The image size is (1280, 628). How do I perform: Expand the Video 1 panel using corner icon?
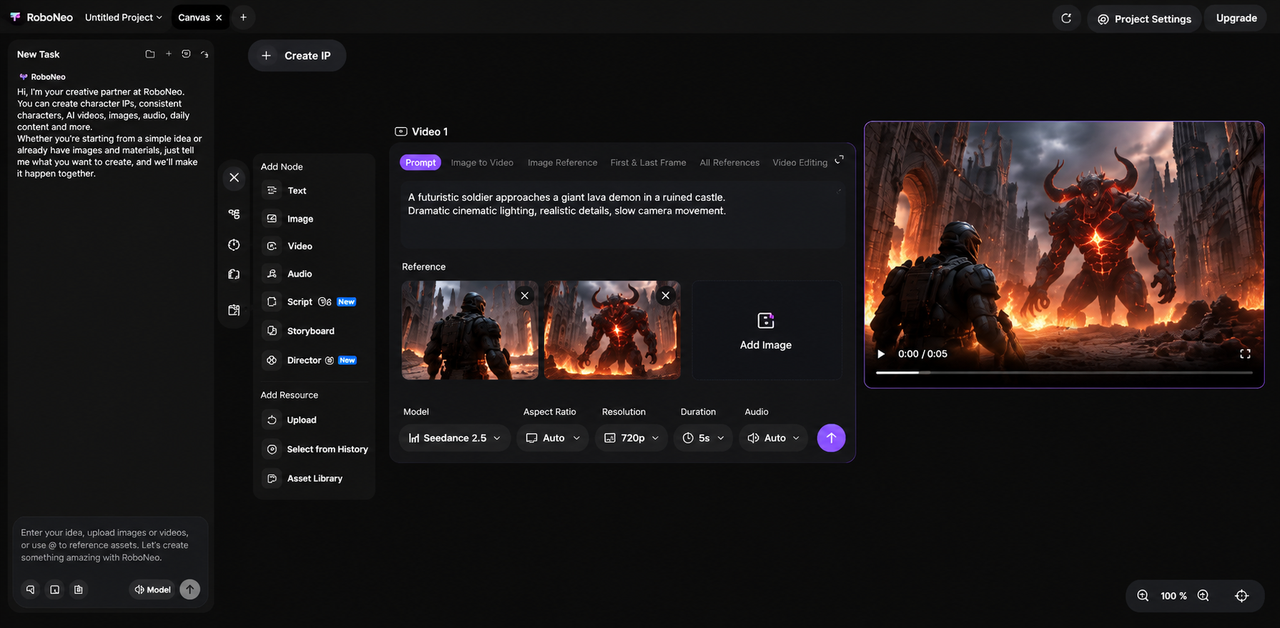click(839, 159)
